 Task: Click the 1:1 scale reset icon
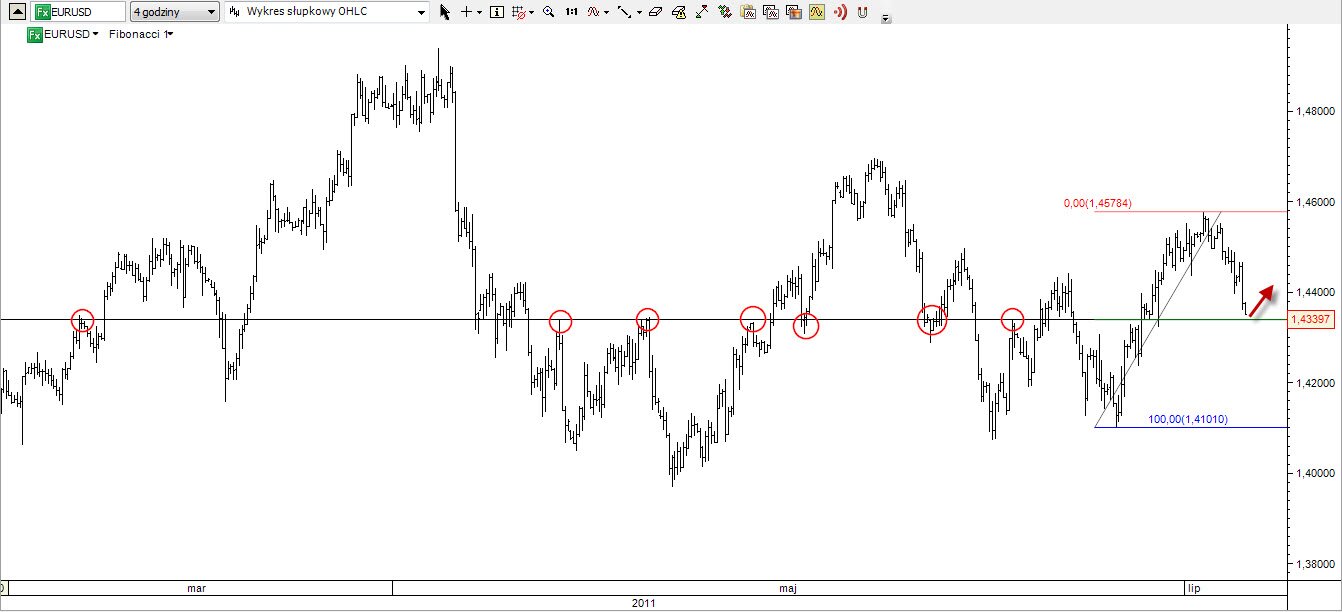tap(571, 12)
